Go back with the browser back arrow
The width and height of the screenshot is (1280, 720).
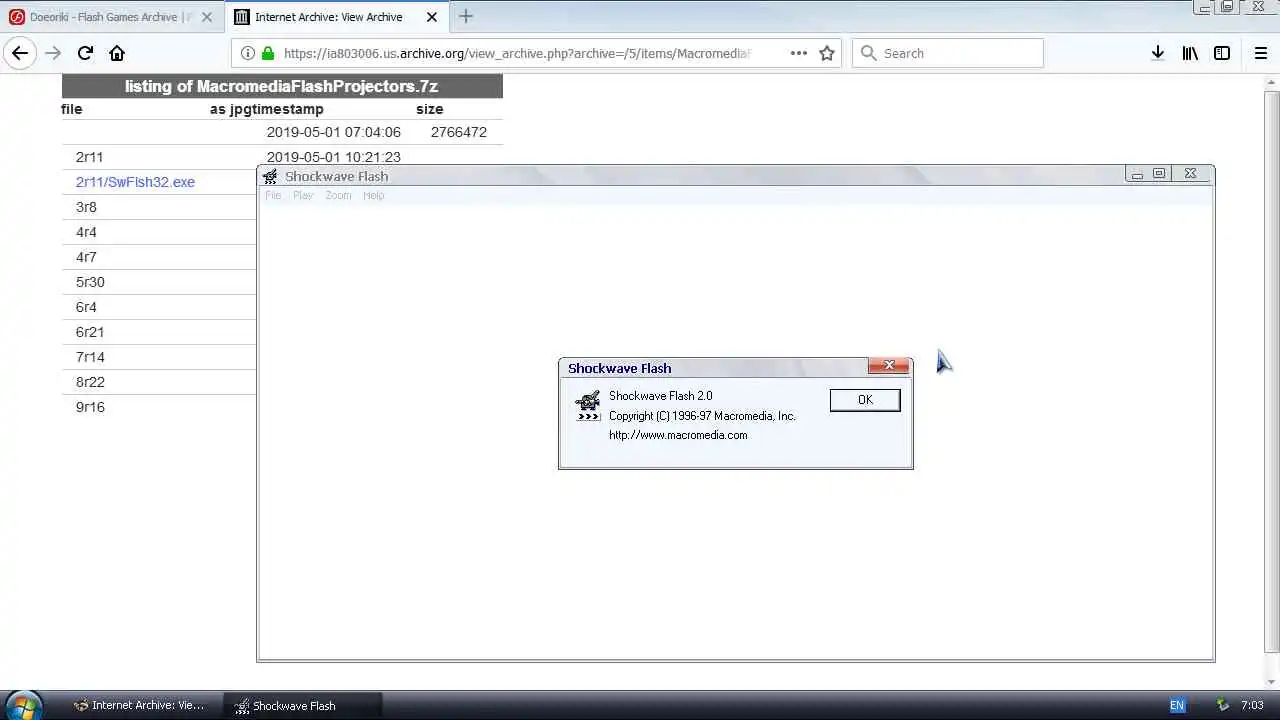pos(20,53)
